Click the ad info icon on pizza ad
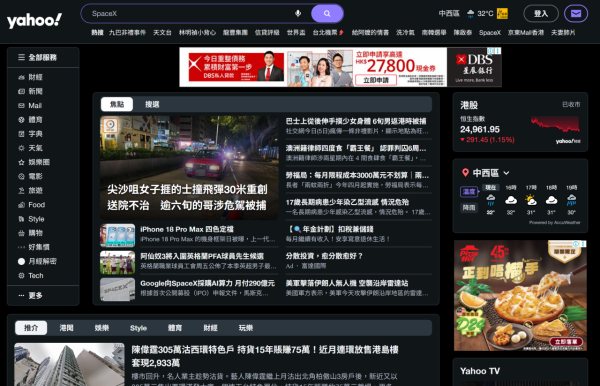Viewport: 600px width, 386px height. coord(576,244)
